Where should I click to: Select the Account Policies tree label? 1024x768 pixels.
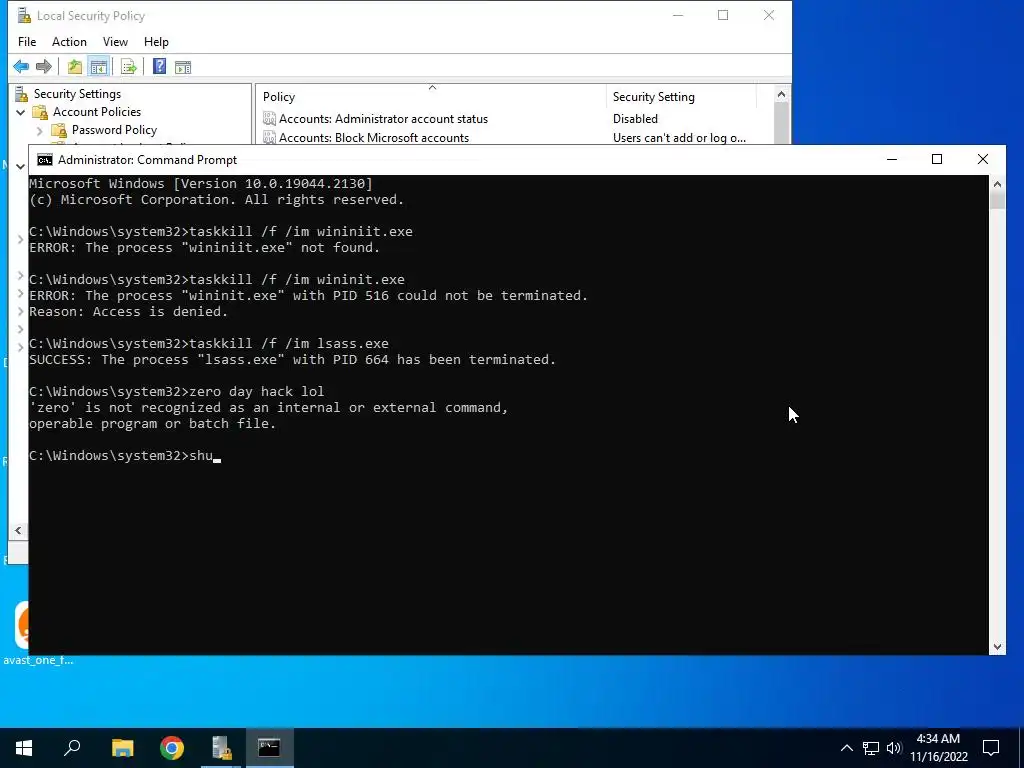point(97,112)
